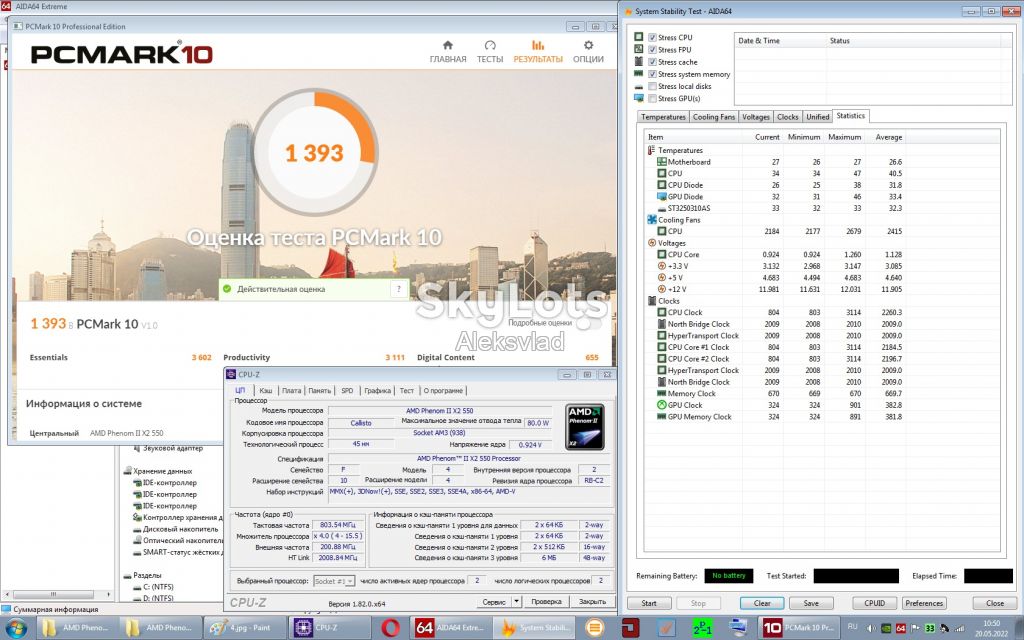Open the Socket #1 processor dropdown in CPU-Z

pyautogui.click(x=334, y=581)
